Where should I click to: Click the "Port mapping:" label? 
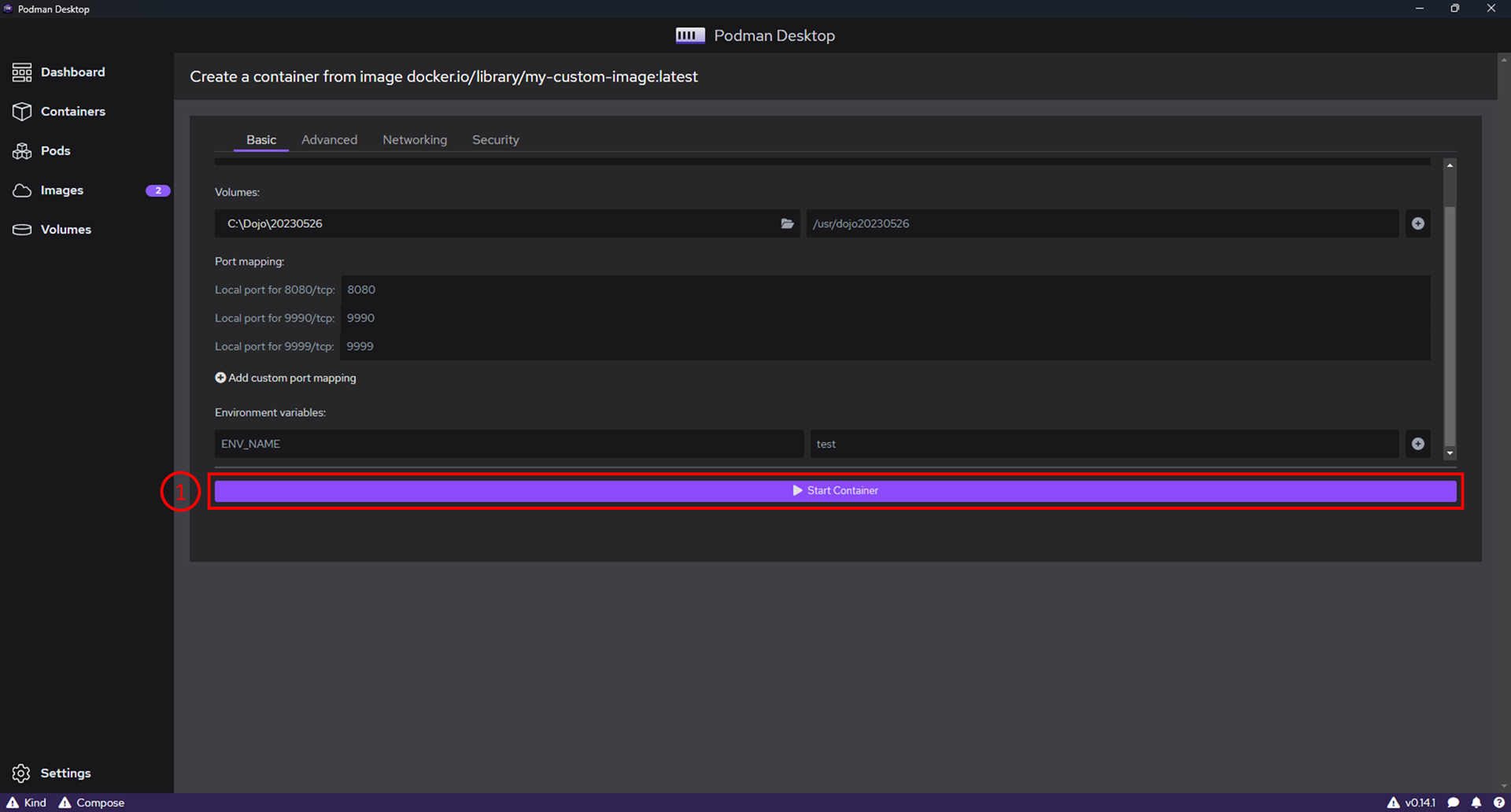(x=249, y=261)
